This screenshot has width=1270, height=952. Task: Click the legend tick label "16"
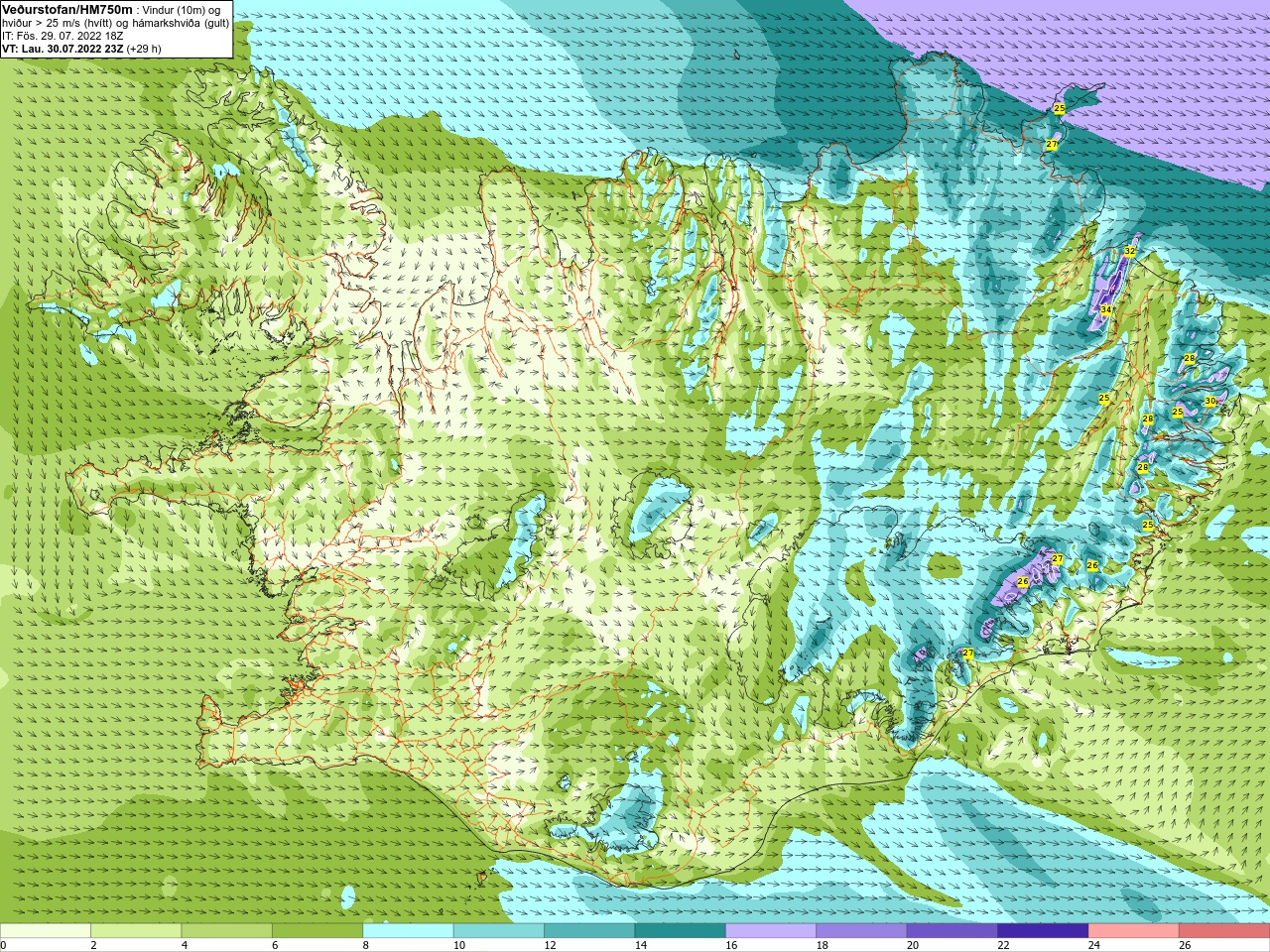(x=731, y=945)
